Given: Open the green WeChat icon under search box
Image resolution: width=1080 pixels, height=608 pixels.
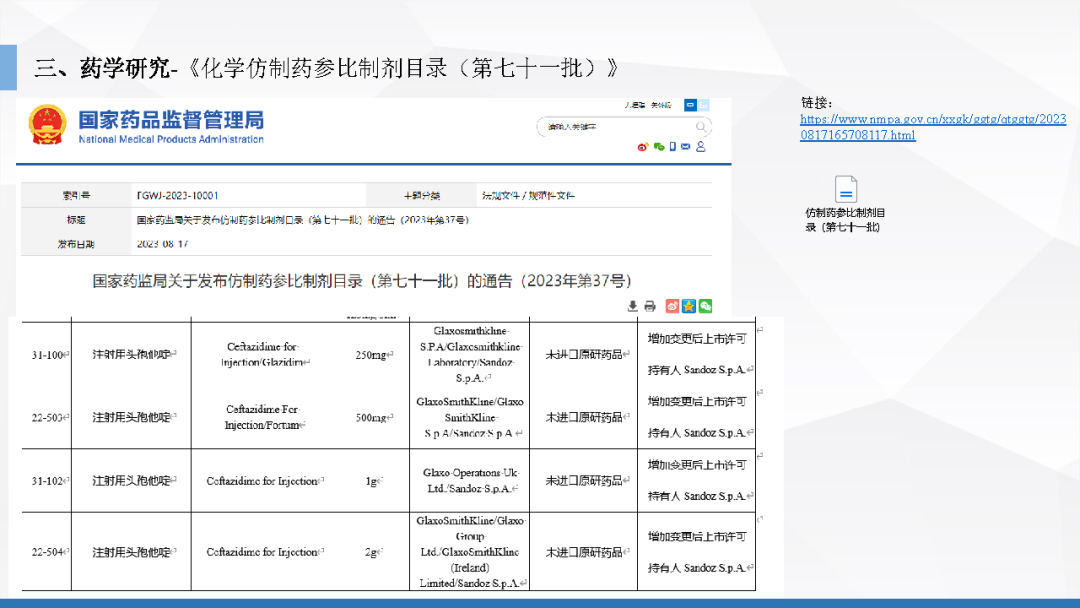Looking at the screenshot, I should coord(658,147).
